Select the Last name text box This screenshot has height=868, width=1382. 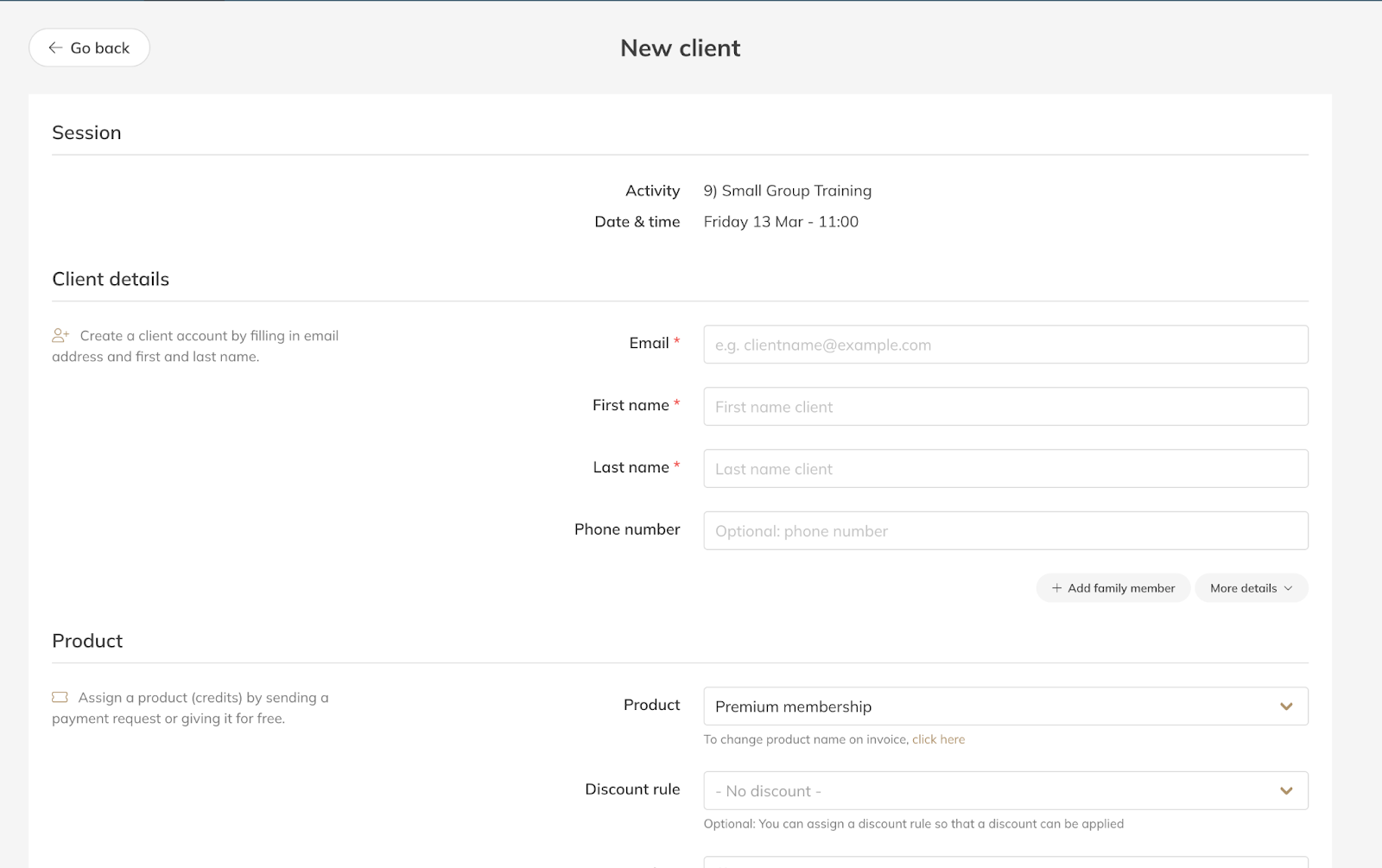pos(1005,469)
